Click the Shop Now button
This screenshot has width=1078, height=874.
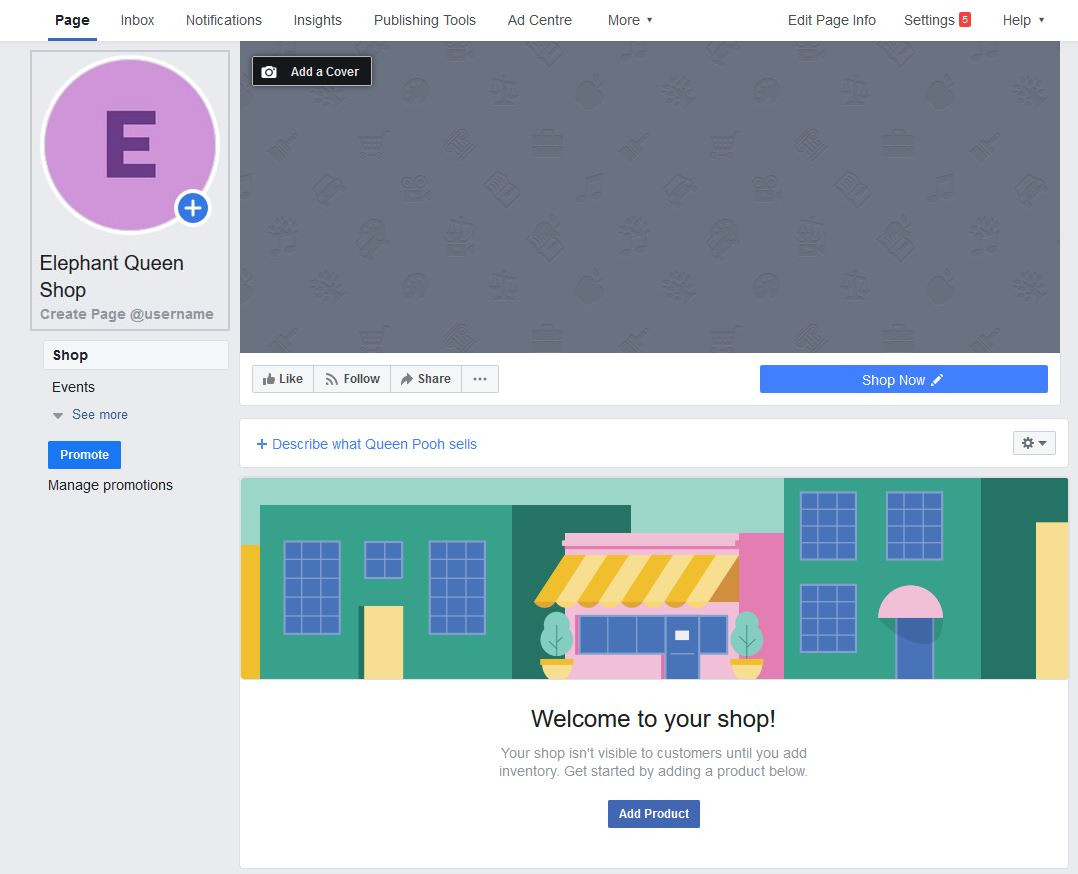click(x=903, y=380)
